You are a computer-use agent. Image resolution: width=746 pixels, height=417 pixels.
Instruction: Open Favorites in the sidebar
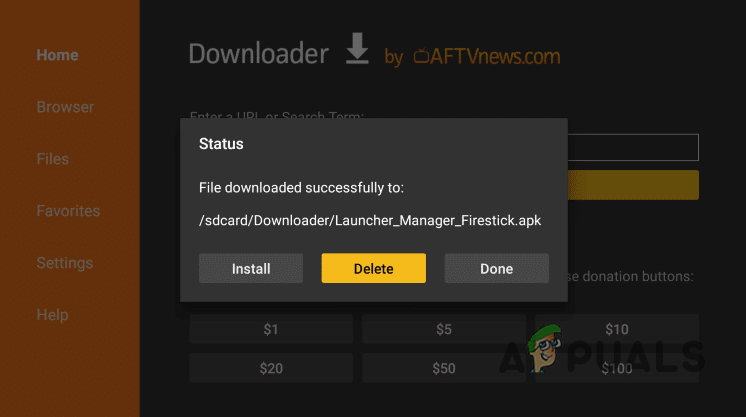pos(68,211)
